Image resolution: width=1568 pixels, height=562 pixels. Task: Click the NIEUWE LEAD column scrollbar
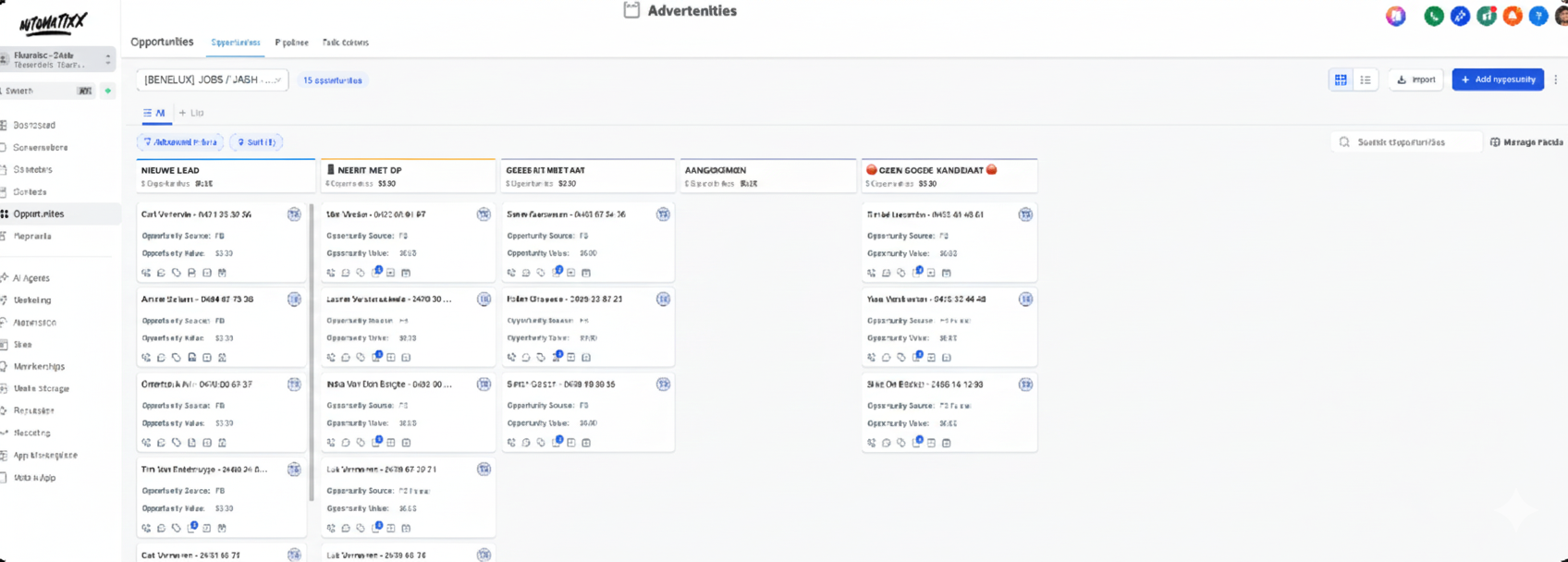(x=312, y=351)
